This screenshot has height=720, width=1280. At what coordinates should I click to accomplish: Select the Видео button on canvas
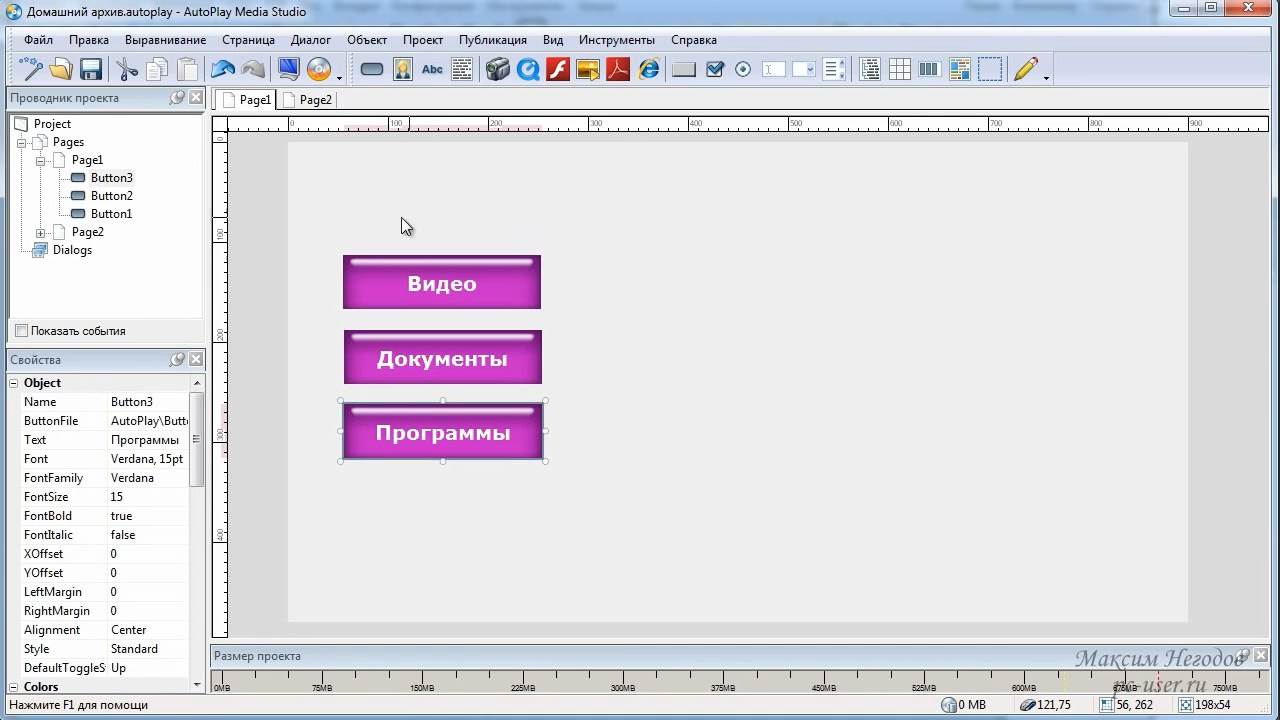point(441,283)
